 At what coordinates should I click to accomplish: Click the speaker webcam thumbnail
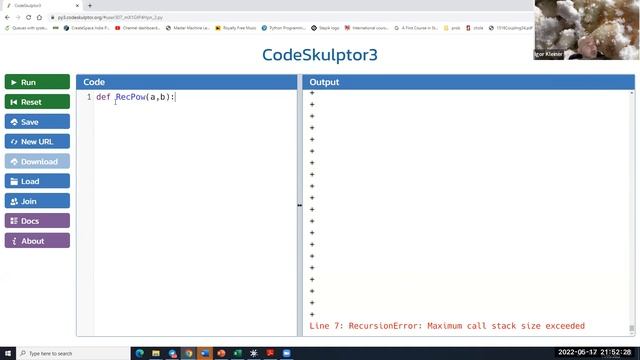(x=587, y=30)
